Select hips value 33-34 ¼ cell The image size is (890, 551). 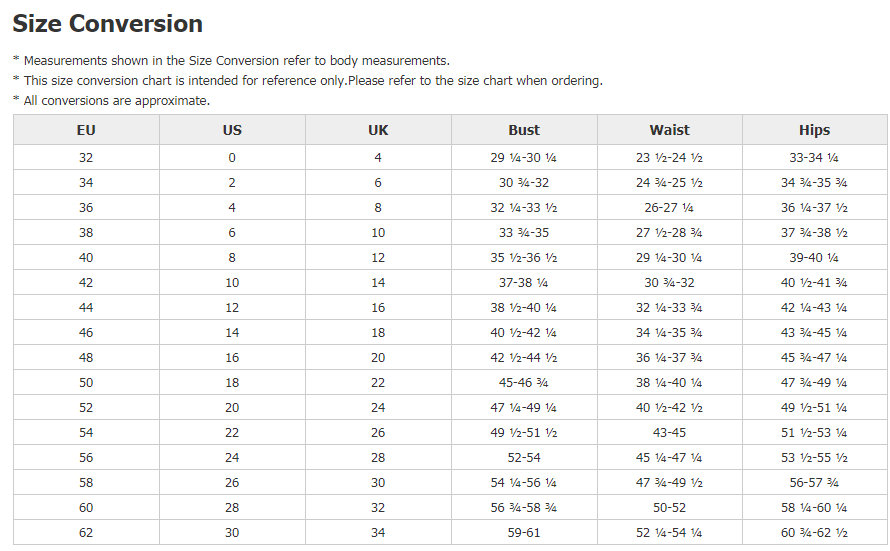pyautogui.click(x=815, y=157)
